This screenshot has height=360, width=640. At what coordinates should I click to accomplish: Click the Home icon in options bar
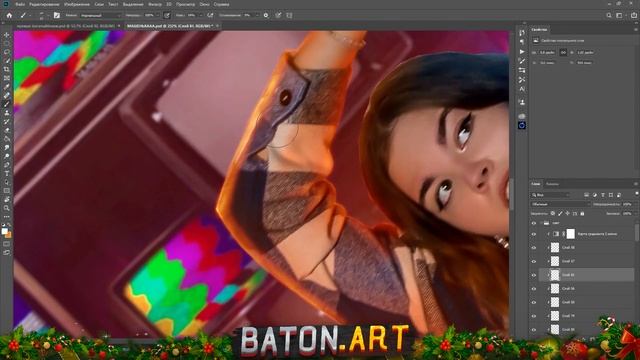point(9,16)
